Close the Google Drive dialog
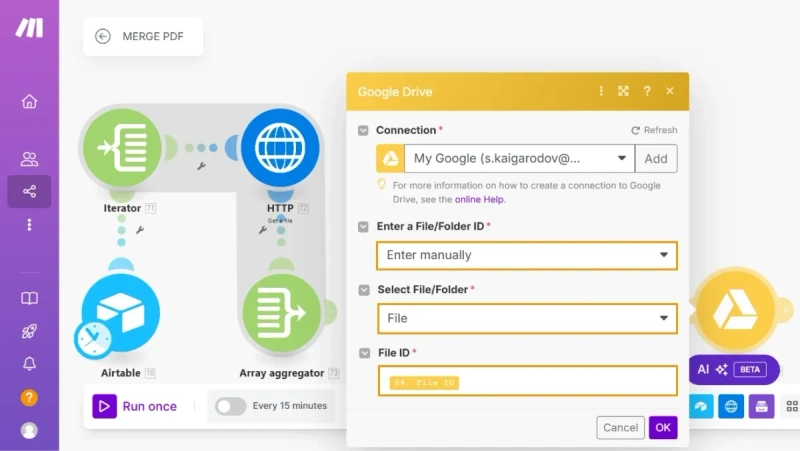 coord(670,91)
